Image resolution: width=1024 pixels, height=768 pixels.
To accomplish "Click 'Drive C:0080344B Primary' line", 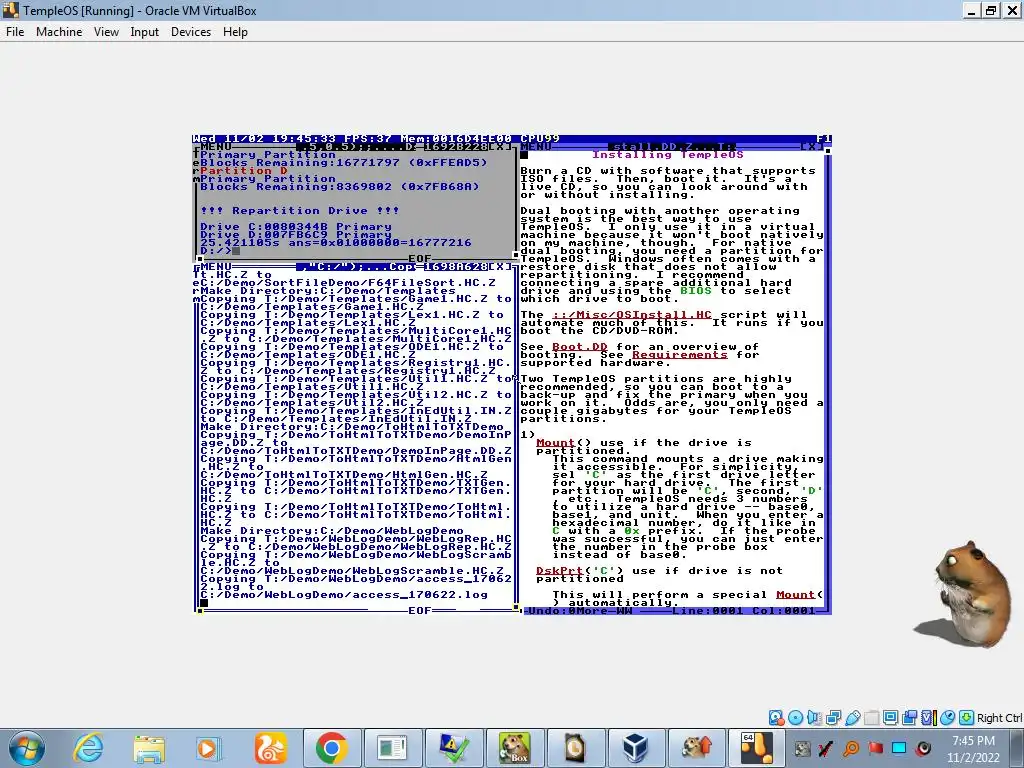I will point(296,227).
